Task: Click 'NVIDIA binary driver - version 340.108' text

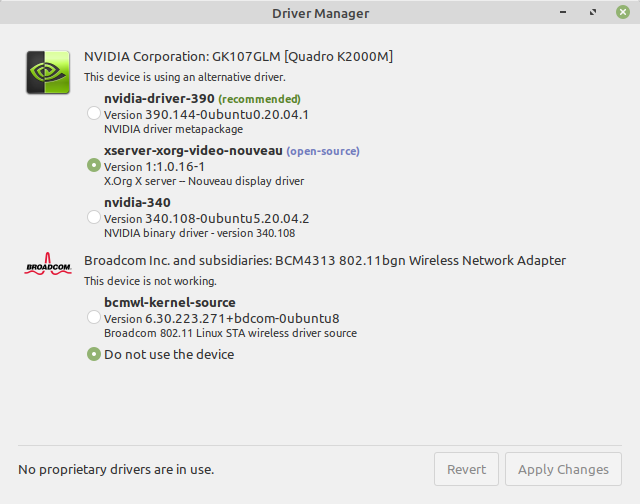Action: point(200,233)
